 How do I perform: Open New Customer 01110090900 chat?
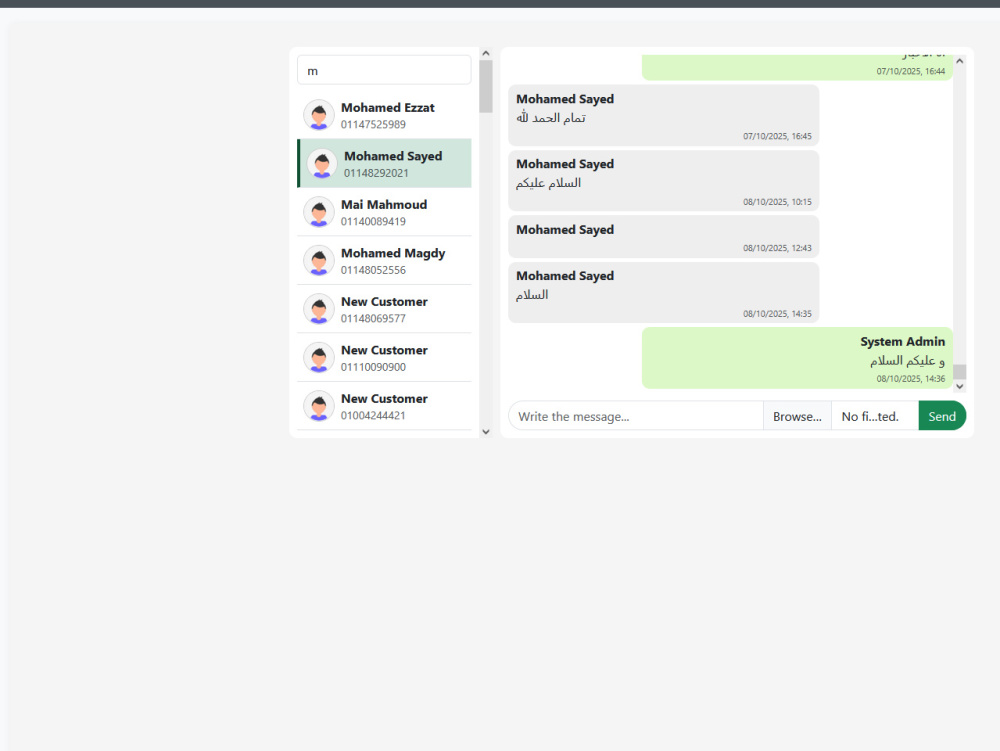point(384,358)
